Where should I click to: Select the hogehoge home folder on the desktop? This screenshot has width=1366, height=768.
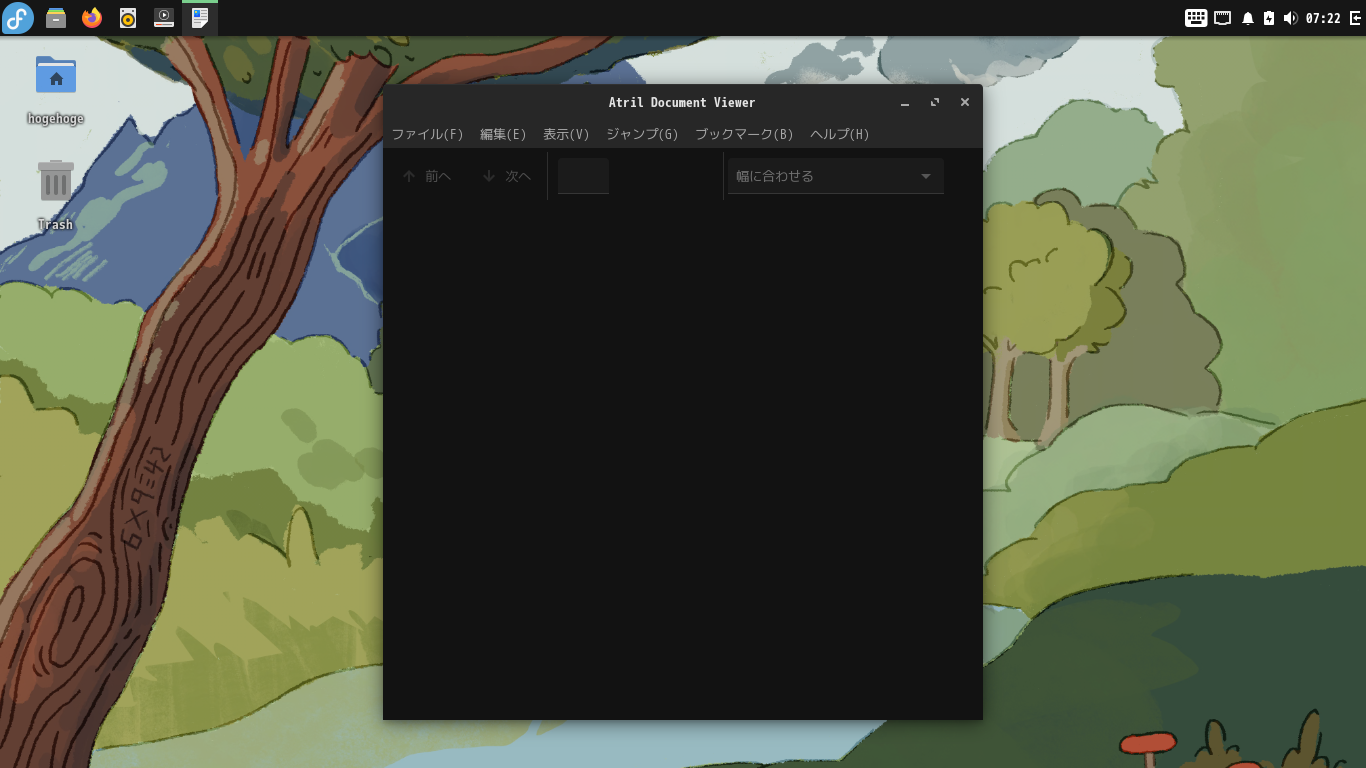point(56,90)
